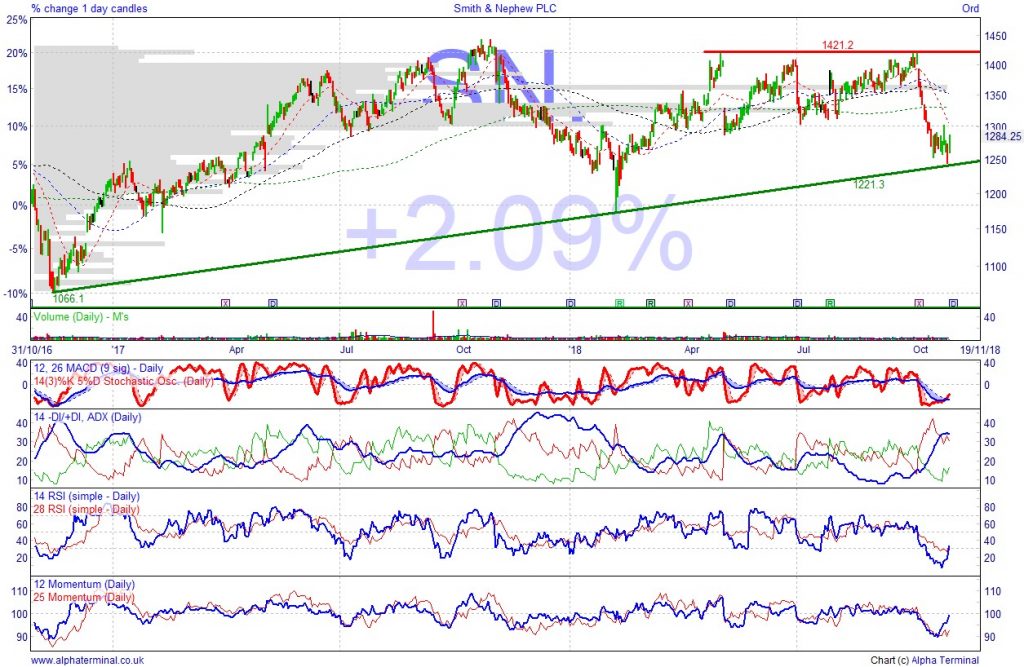Click the X event marker below April 2017 candles
Screen dimensions: 1024x667
point(225,303)
